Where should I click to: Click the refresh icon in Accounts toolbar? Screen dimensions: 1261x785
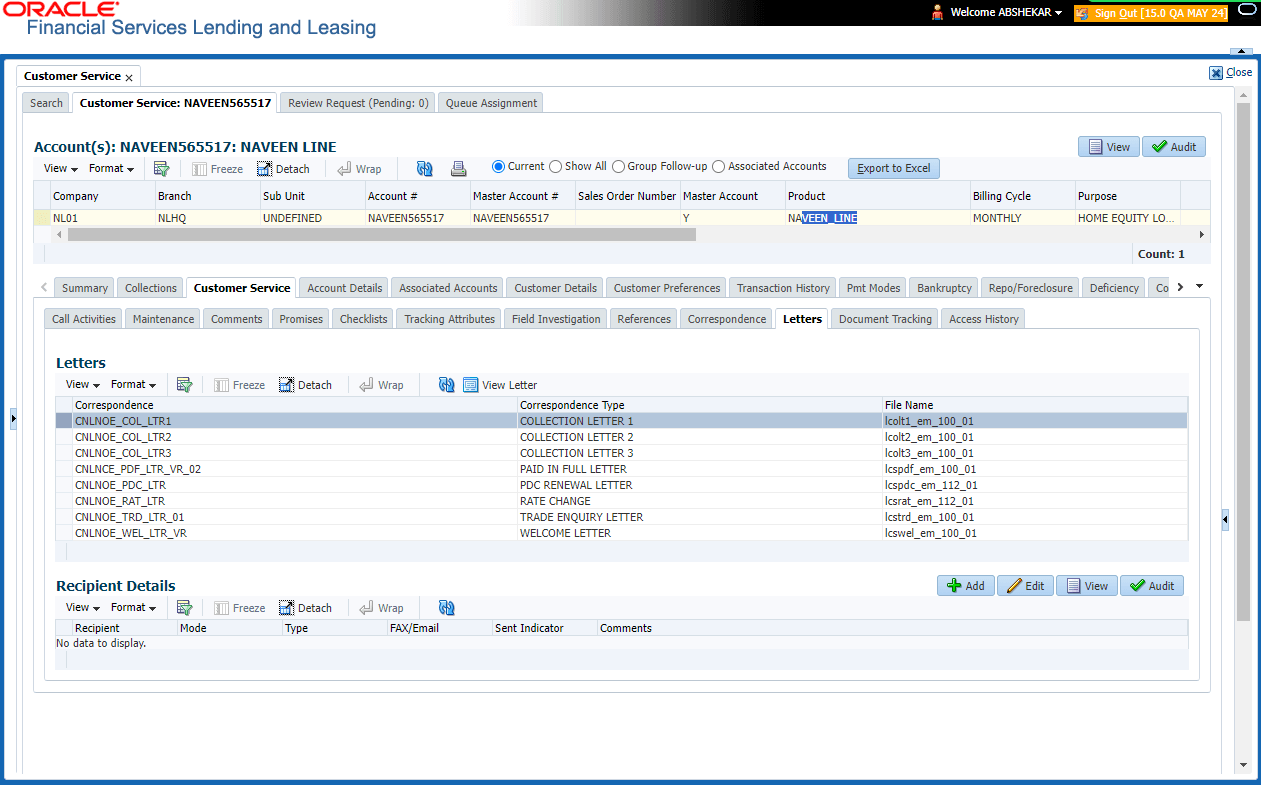click(425, 169)
